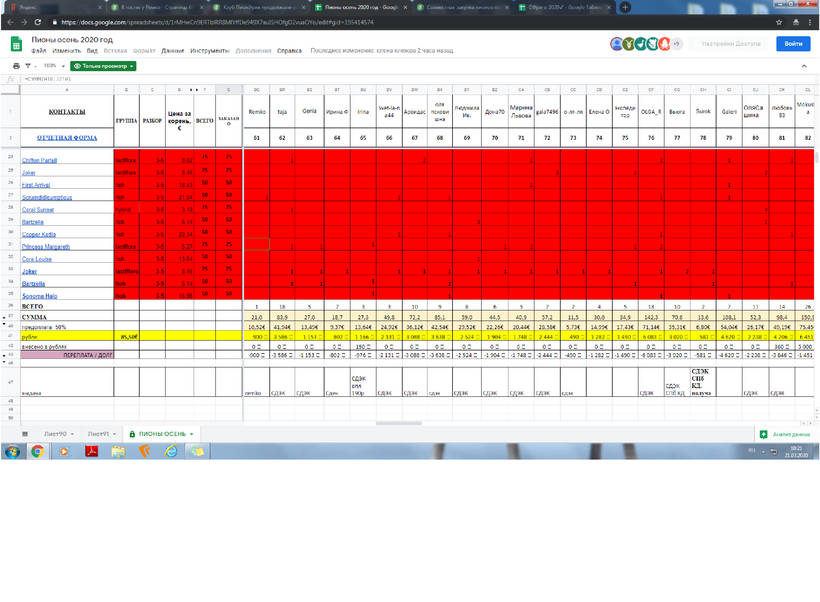The image size is (820, 602).
Task: Open the Файл menu
Action: [x=38, y=49]
